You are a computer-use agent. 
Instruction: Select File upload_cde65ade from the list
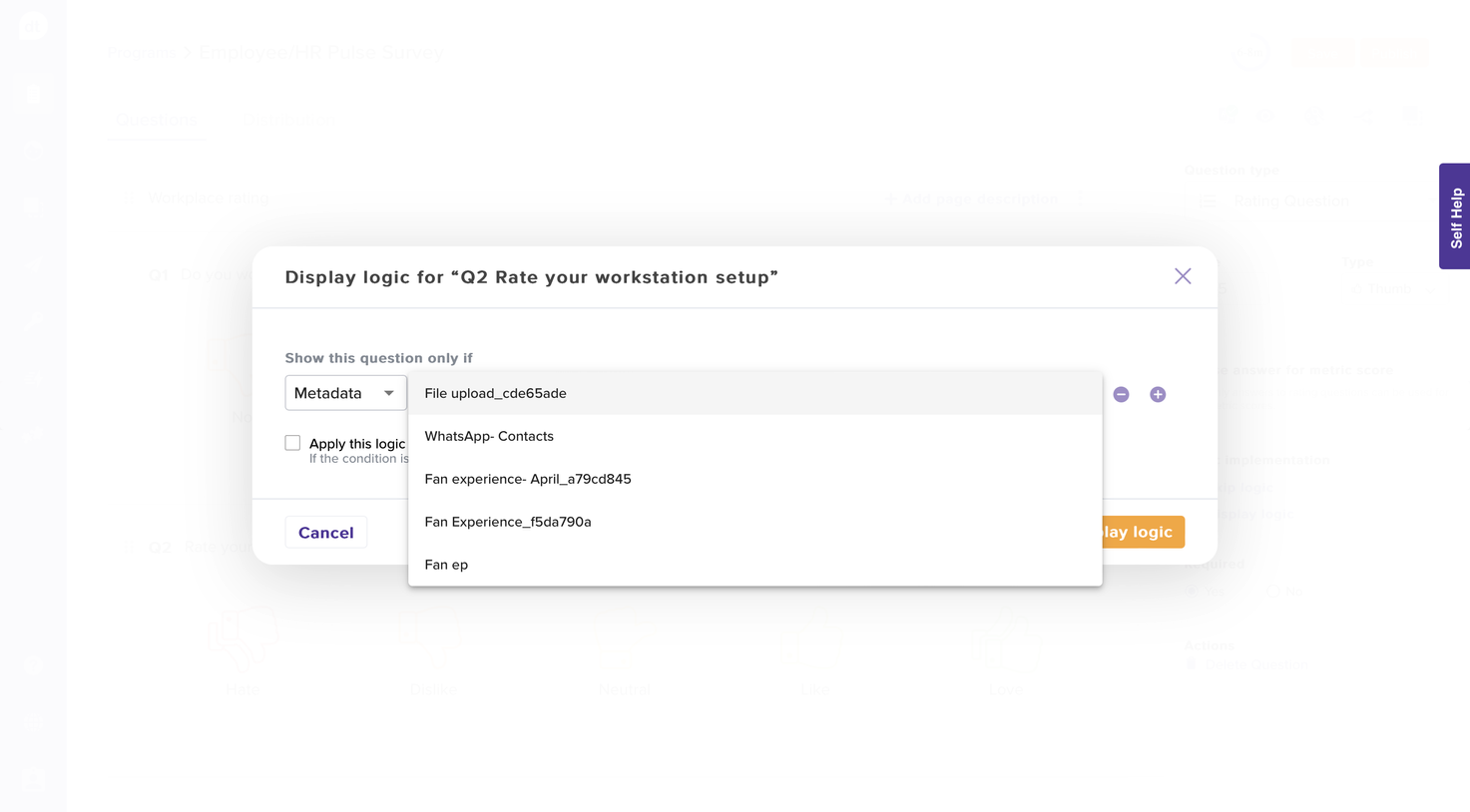(495, 393)
